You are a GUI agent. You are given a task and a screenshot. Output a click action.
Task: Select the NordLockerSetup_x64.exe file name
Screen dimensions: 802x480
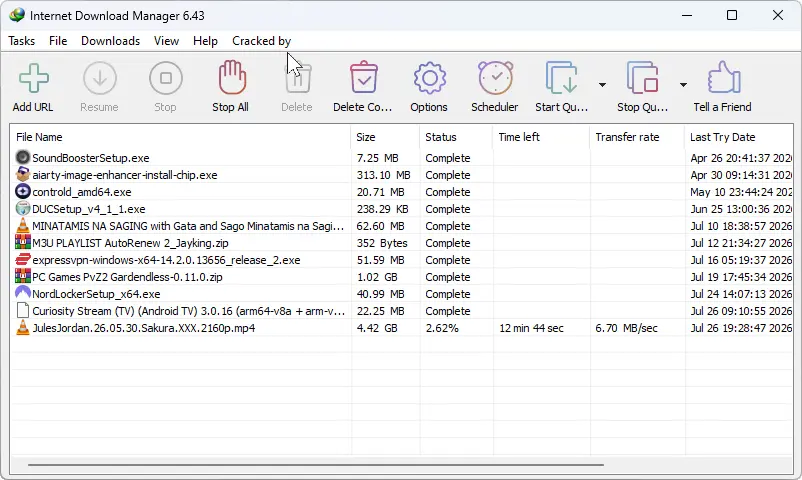click(x=96, y=294)
